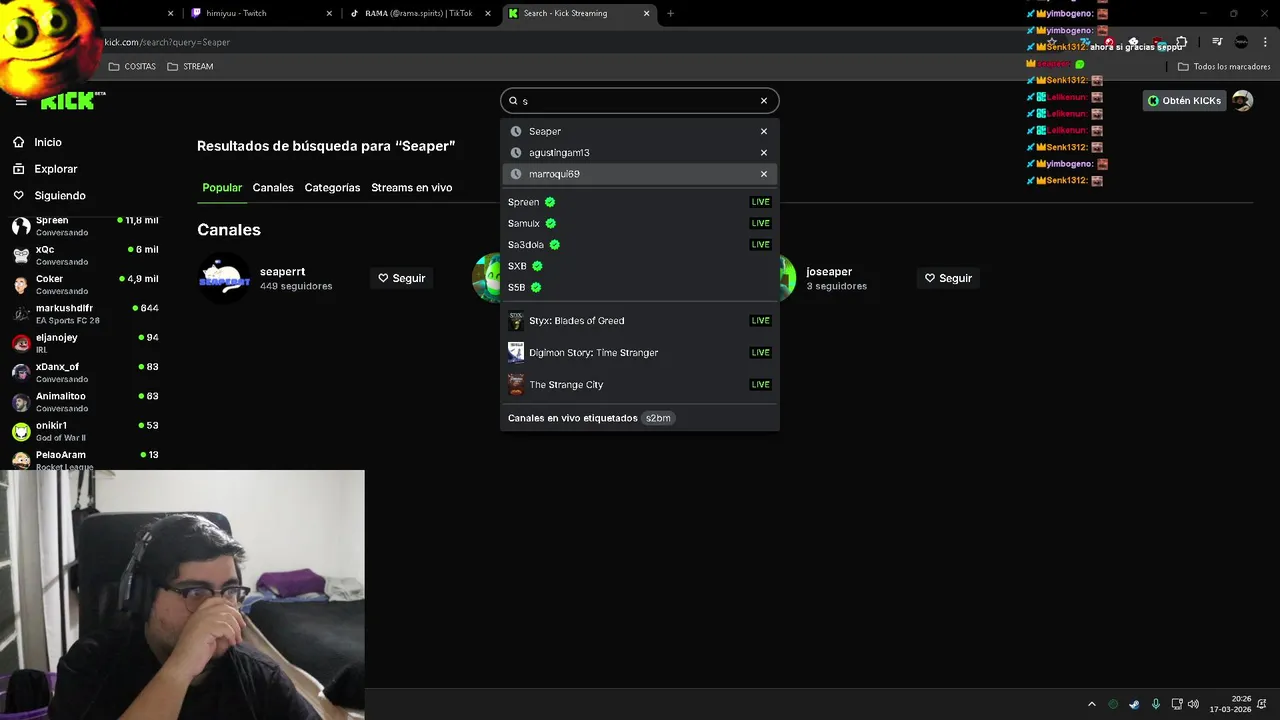Remove 'marroqui69' from recent searches
Image resolution: width=1280 pixels, height=720 pixels.
click(764, 174)
